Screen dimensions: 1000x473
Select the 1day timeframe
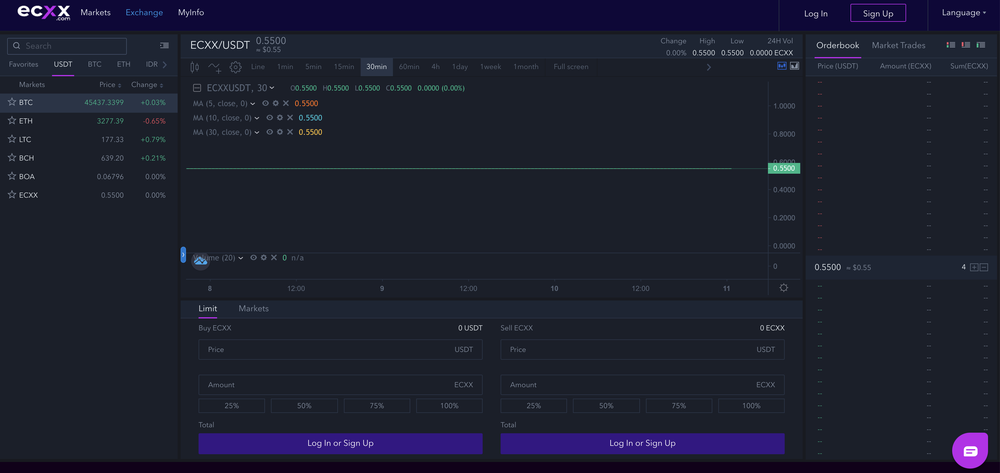click(460, 67)
